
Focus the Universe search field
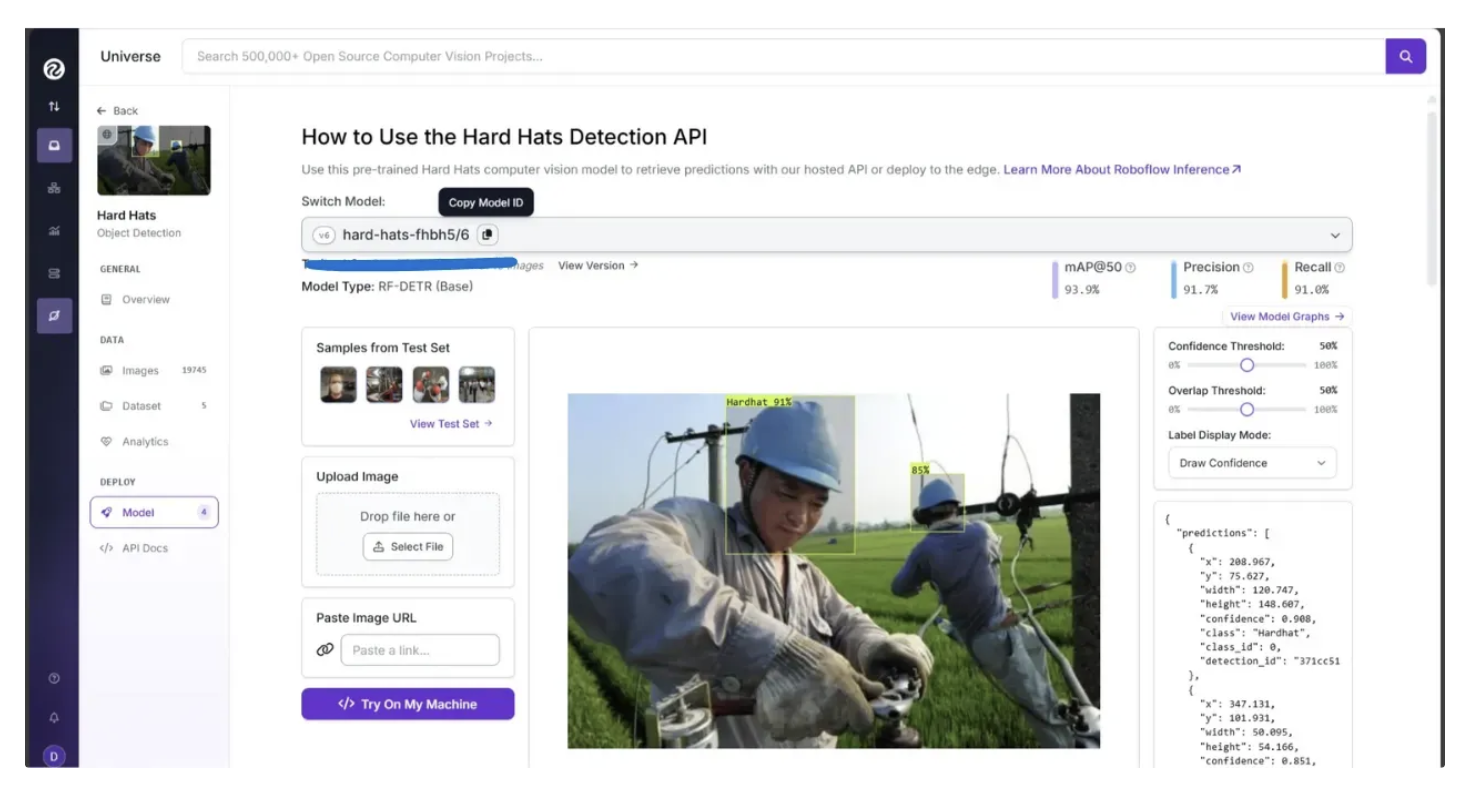tap(783, 56)
